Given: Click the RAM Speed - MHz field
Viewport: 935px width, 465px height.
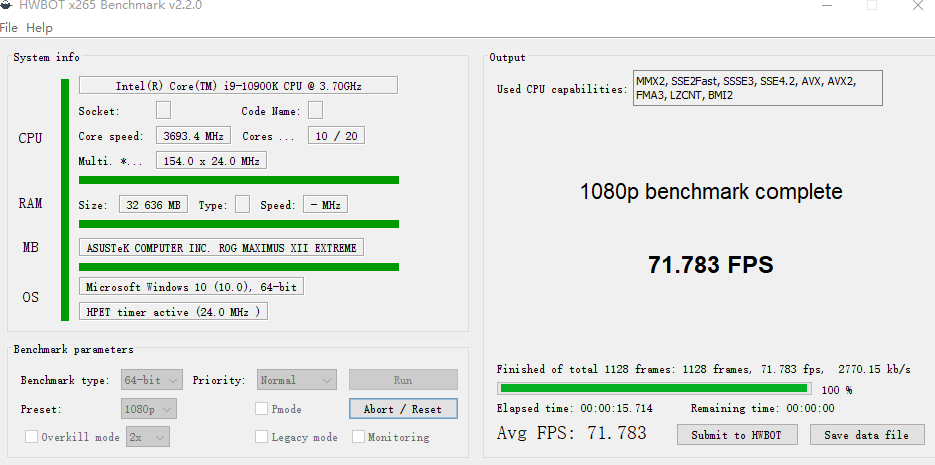Looking at the screenshot, I should click(x=326, y=204).
